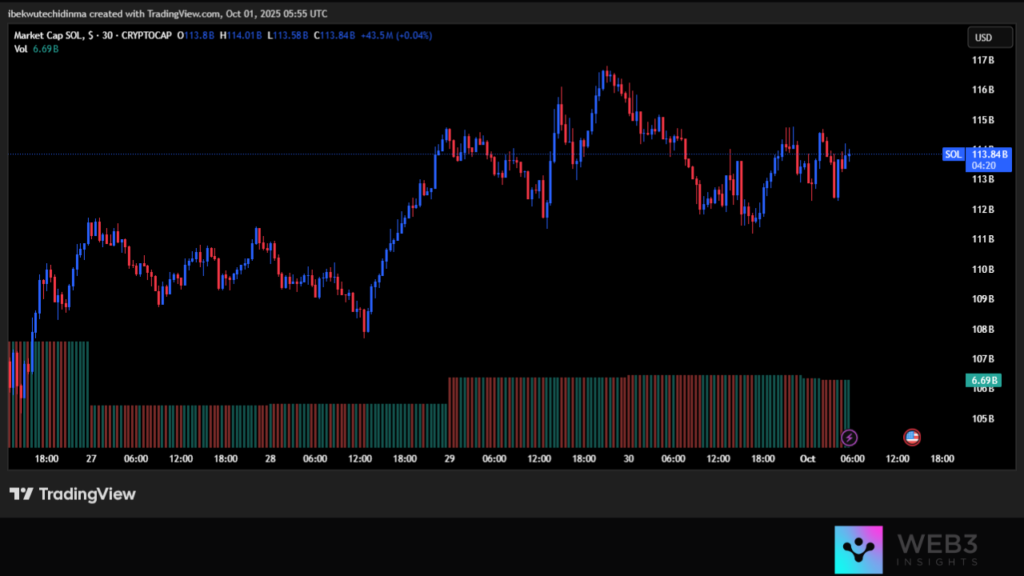Click the Vol indicator label
The image size is (1024, 576).
pos(21,48)
